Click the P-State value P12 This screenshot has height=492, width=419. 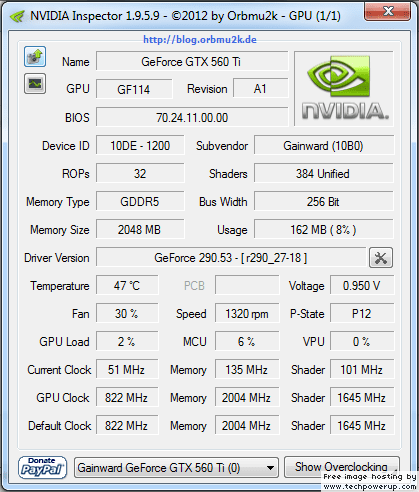pyautogui.click(x=362, y=313)
